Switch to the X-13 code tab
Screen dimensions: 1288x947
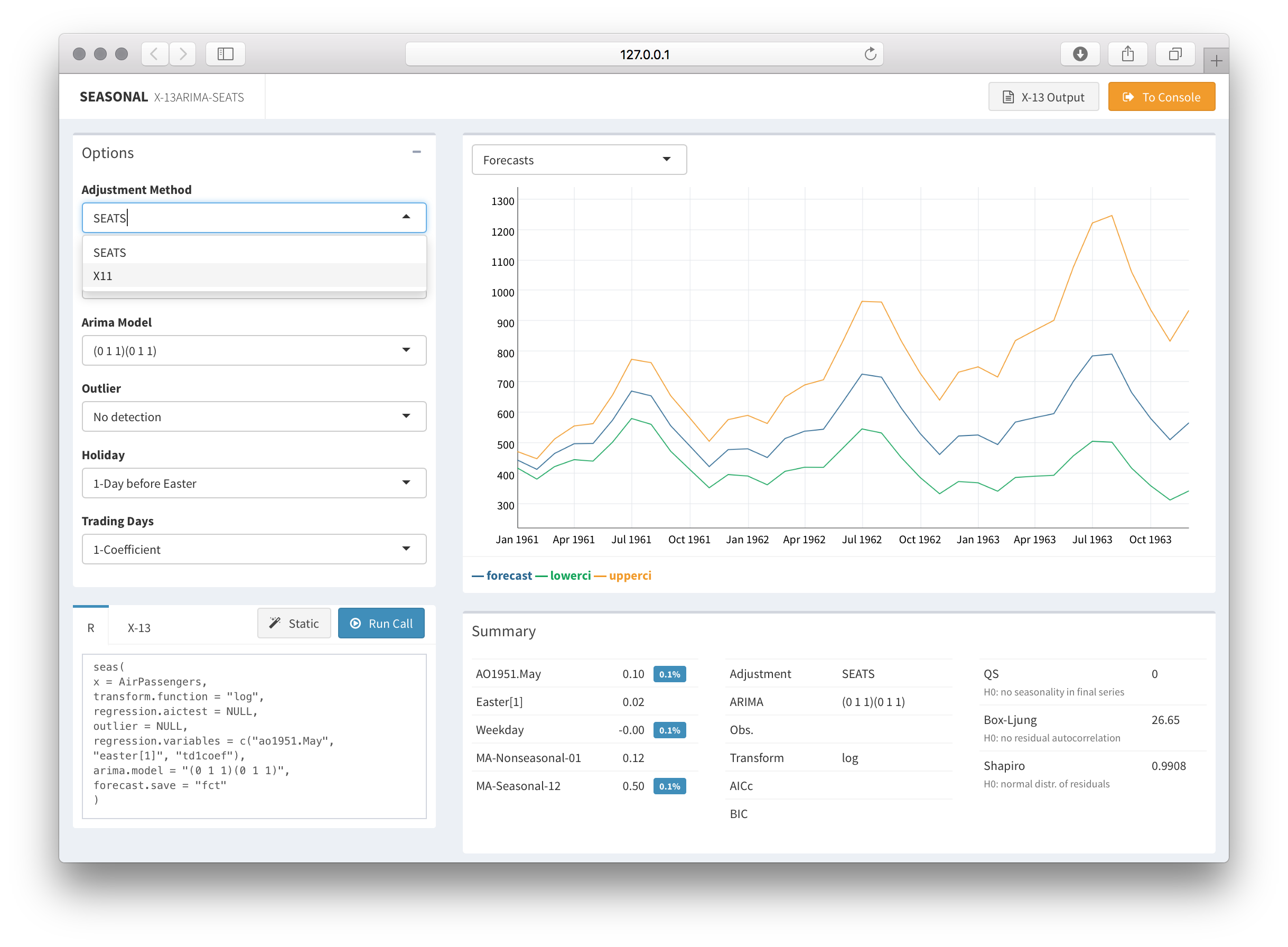point(138,628)
